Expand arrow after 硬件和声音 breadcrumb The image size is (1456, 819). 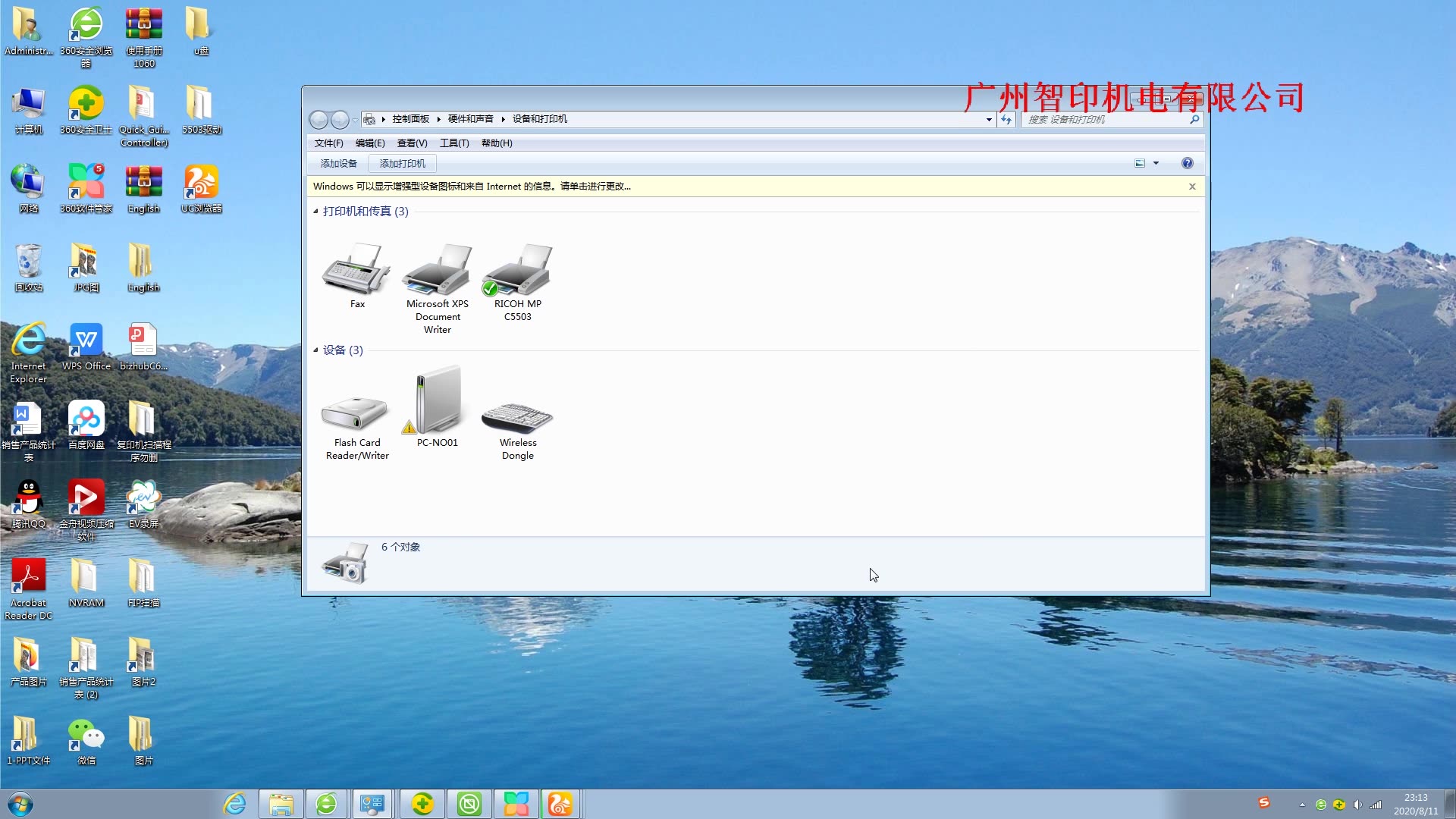(503, 119)
